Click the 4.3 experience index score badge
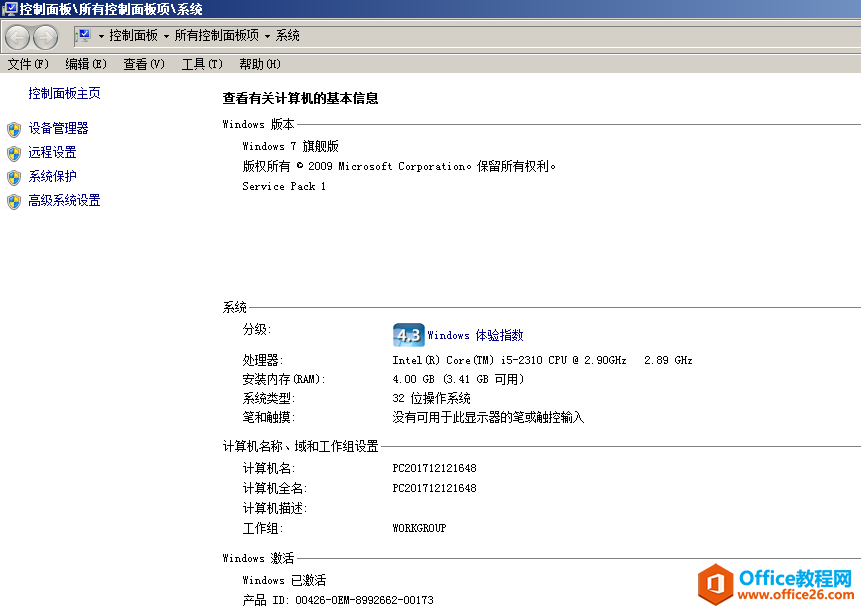Image resolution: width=861 pixels, height=612 pixels. [x=409, y=335]
